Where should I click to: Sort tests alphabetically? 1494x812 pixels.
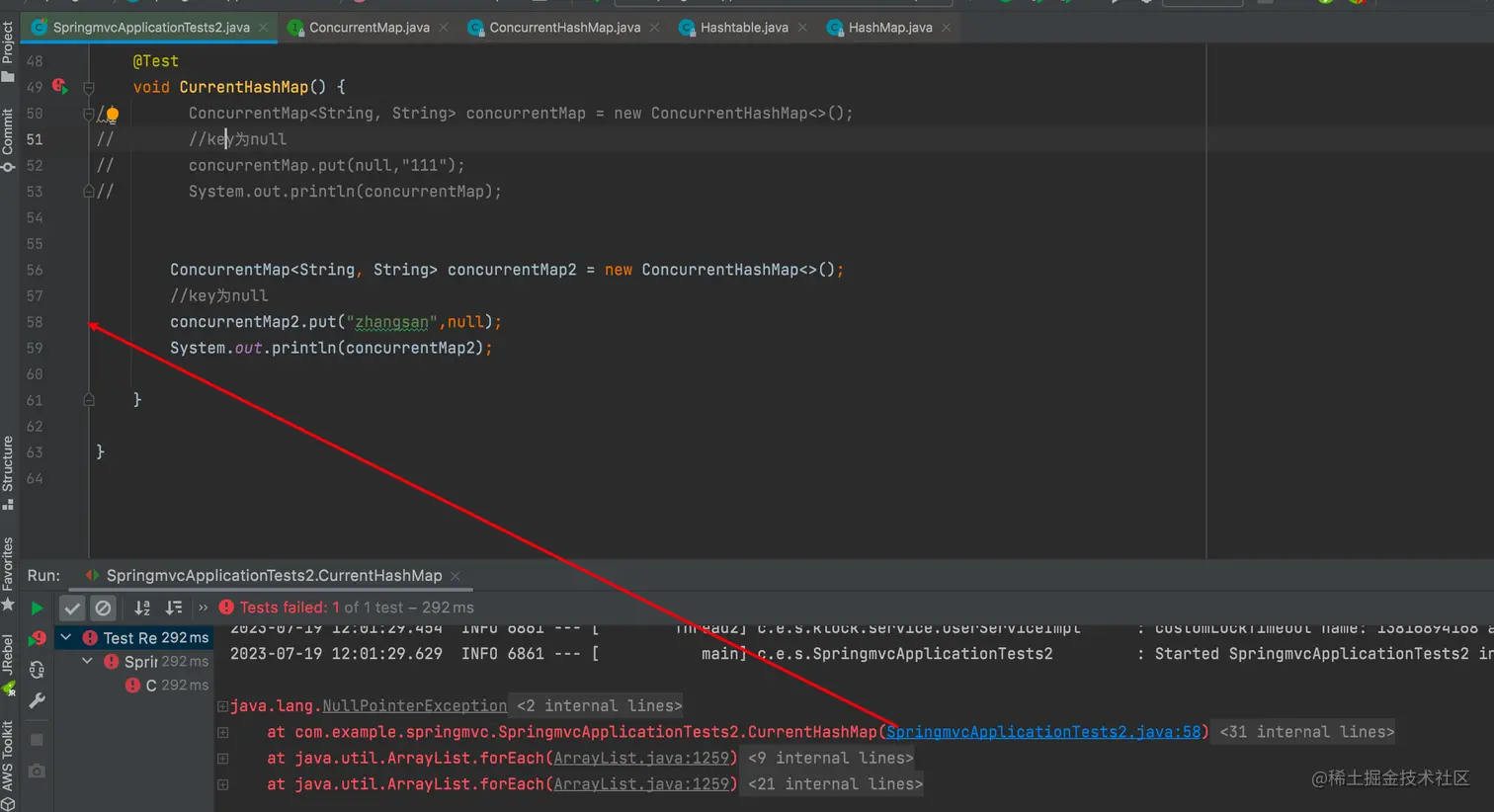[x=142, y=608]
